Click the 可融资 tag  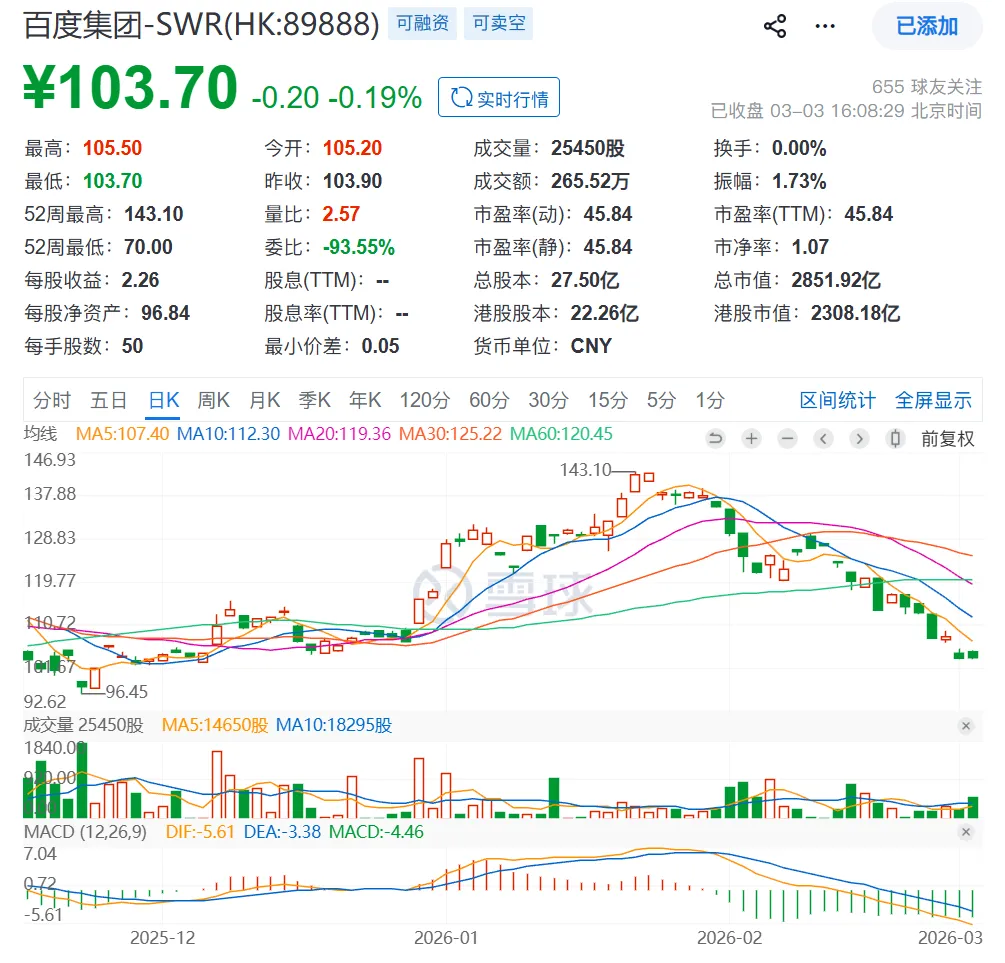tap(422, 24)
